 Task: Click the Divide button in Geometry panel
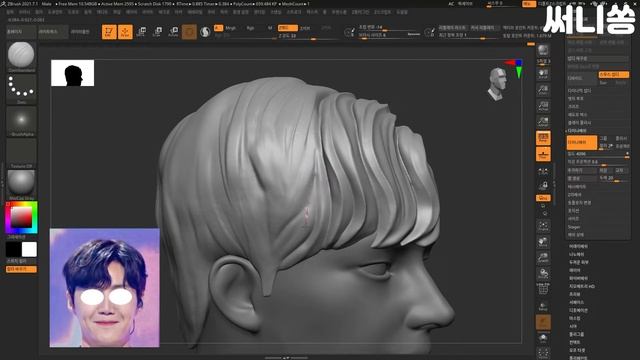click(x=582, y=78)
